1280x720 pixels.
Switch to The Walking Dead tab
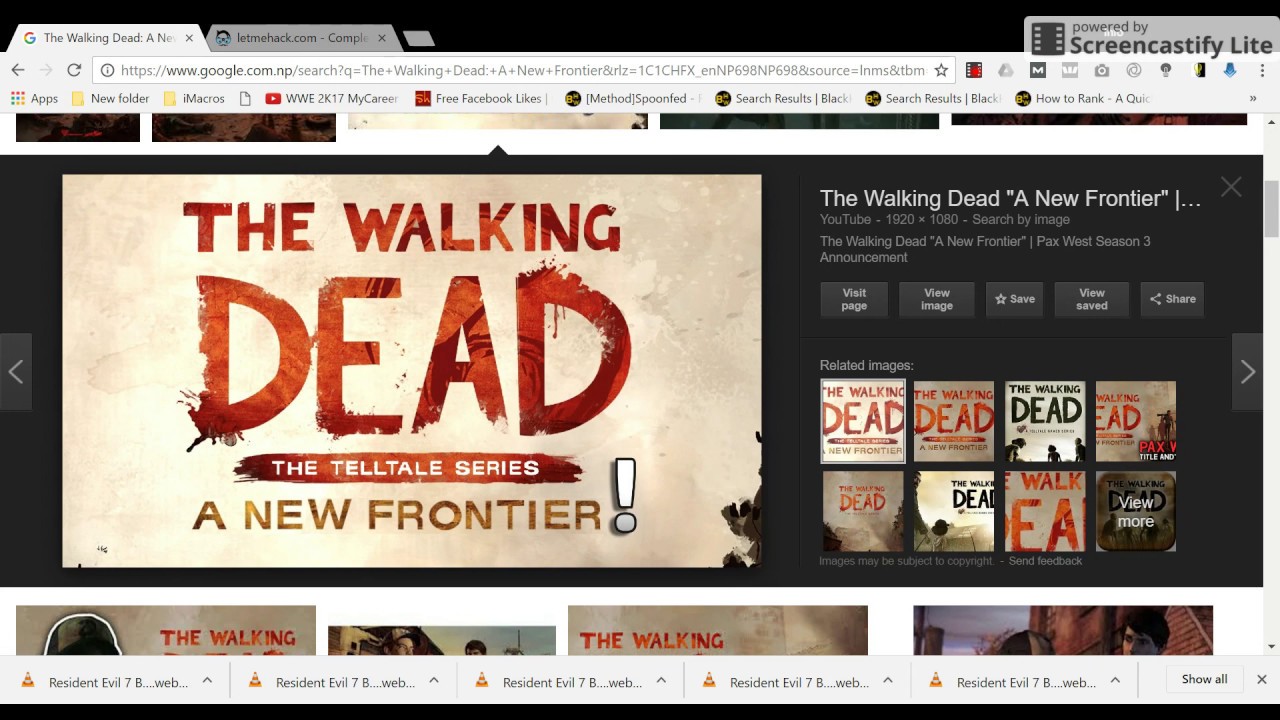[x=106, y=38]
